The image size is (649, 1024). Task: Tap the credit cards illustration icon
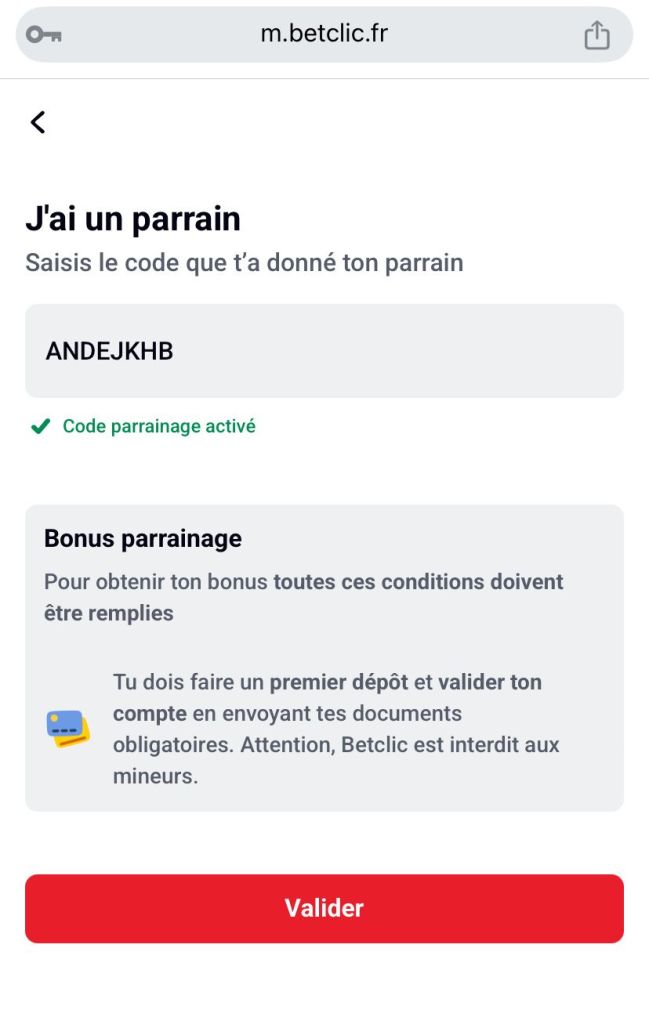coord(68,729)
